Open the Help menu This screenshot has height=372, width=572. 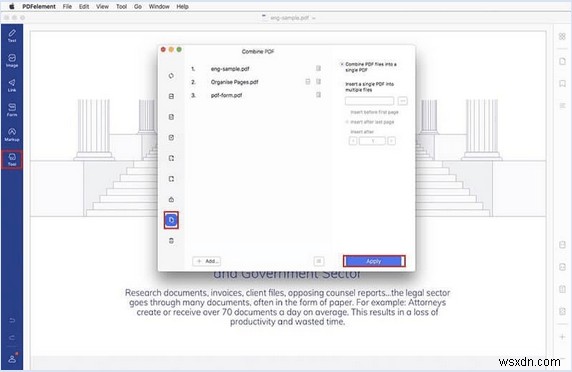coord(182,6)
